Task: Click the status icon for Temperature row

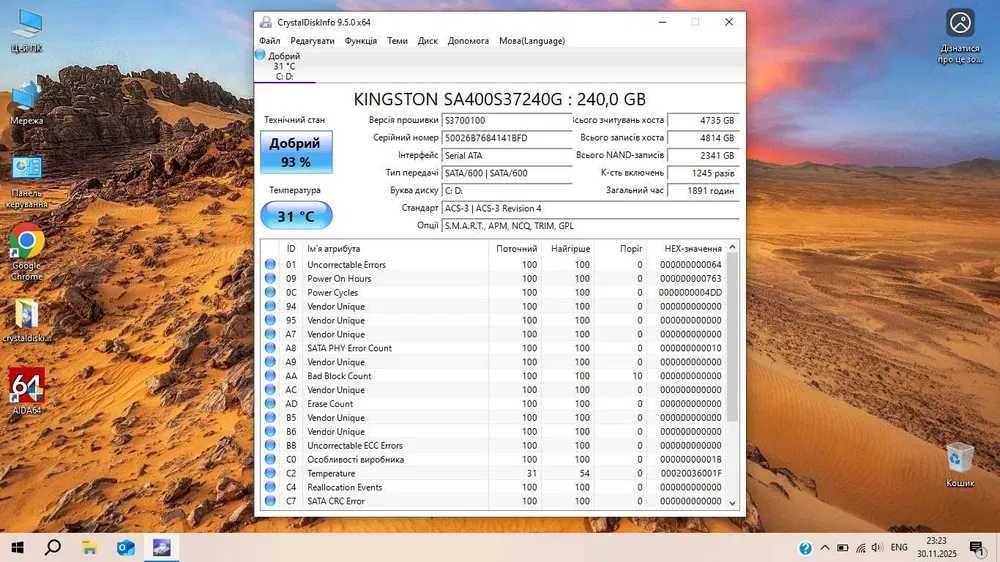Action: (x=270, y=473)
